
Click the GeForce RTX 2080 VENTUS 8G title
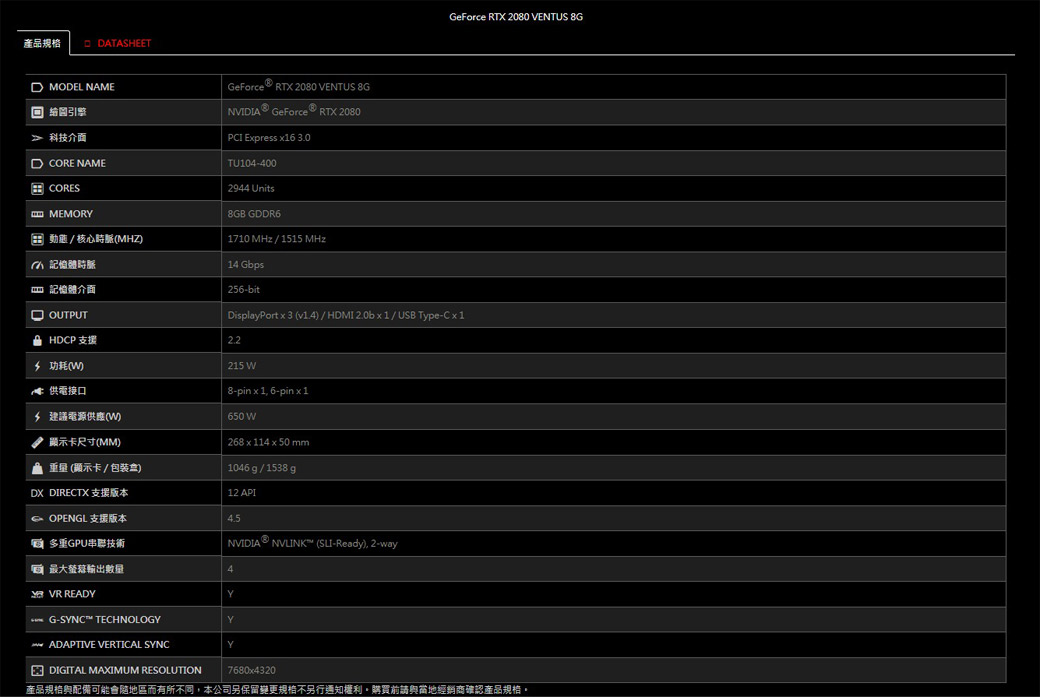point(516,17)
